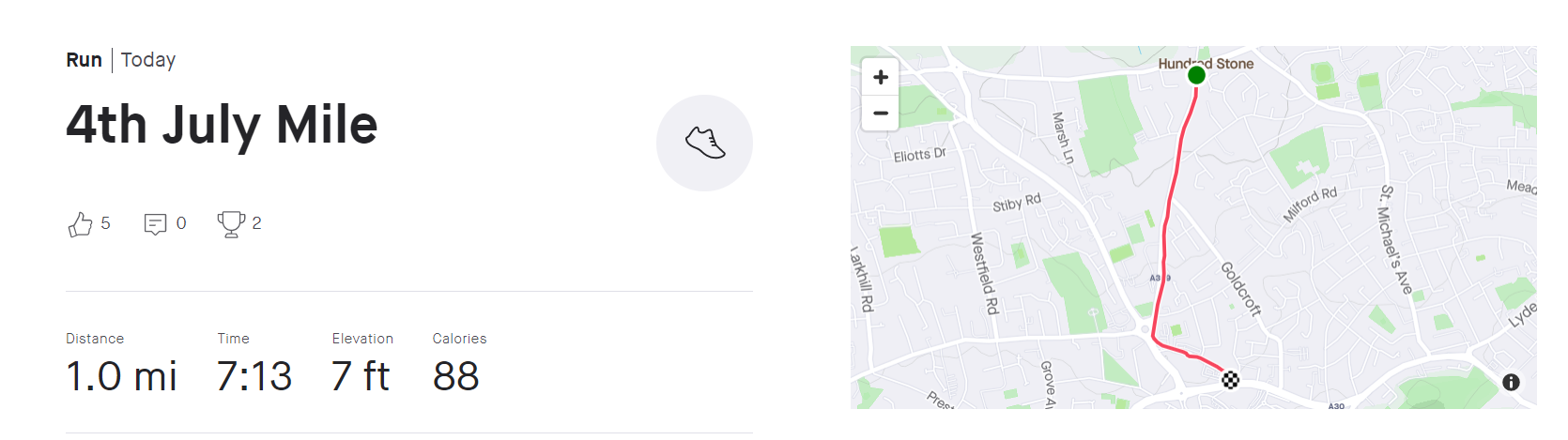Click the Distance 1.0 mi stat
Screen dimensions: 1568x440
coord(121,364)
